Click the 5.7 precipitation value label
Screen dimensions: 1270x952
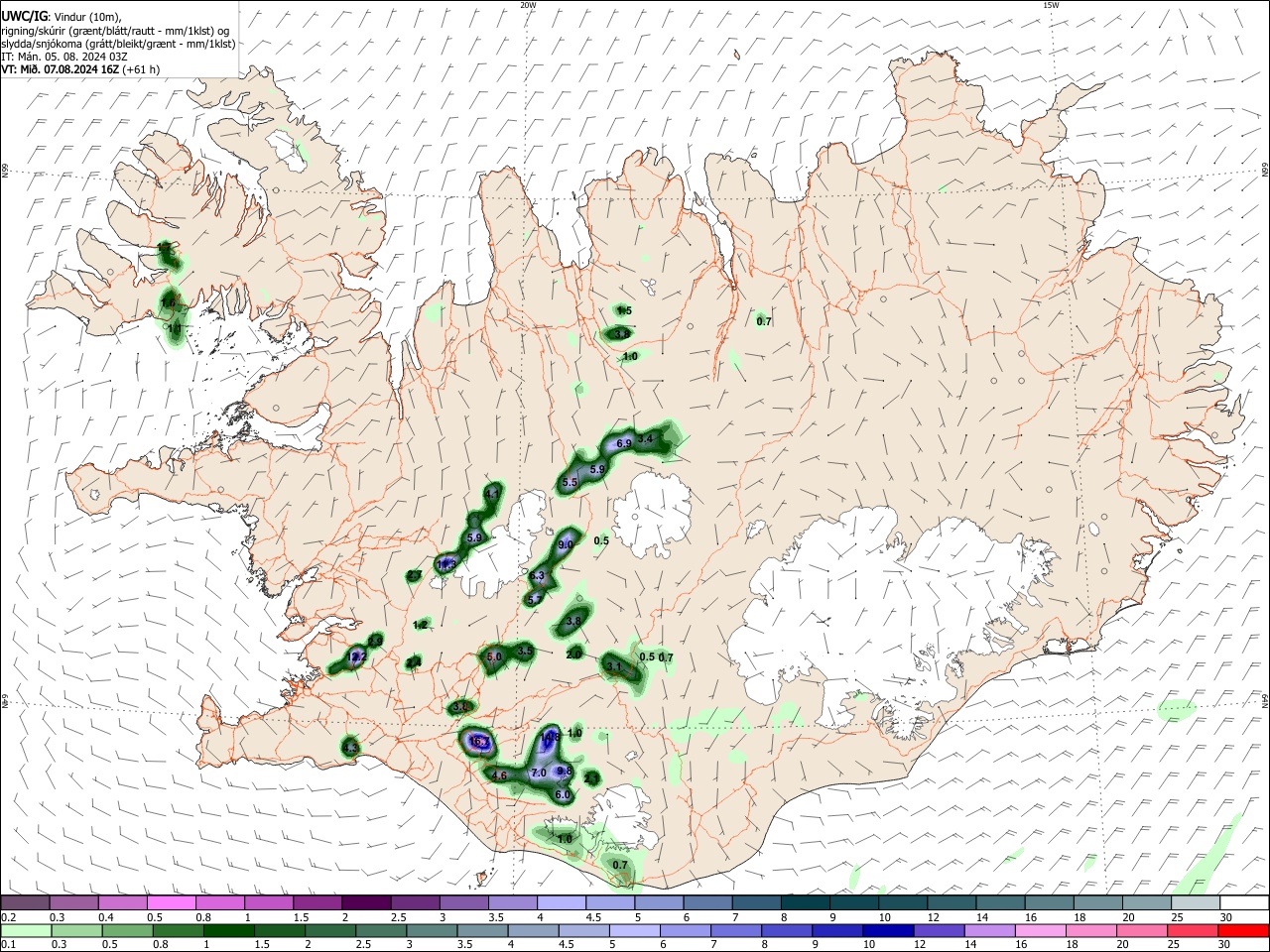[x=535, y=599]
